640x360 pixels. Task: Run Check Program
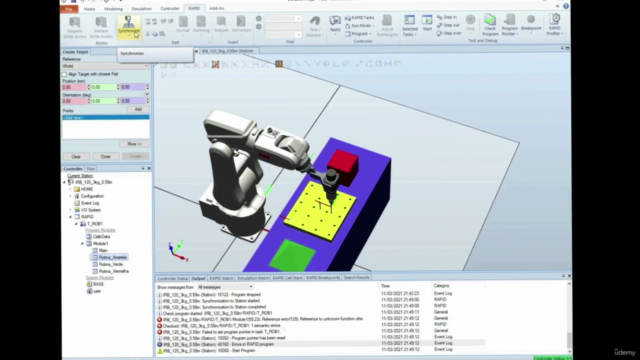[490, 25]
